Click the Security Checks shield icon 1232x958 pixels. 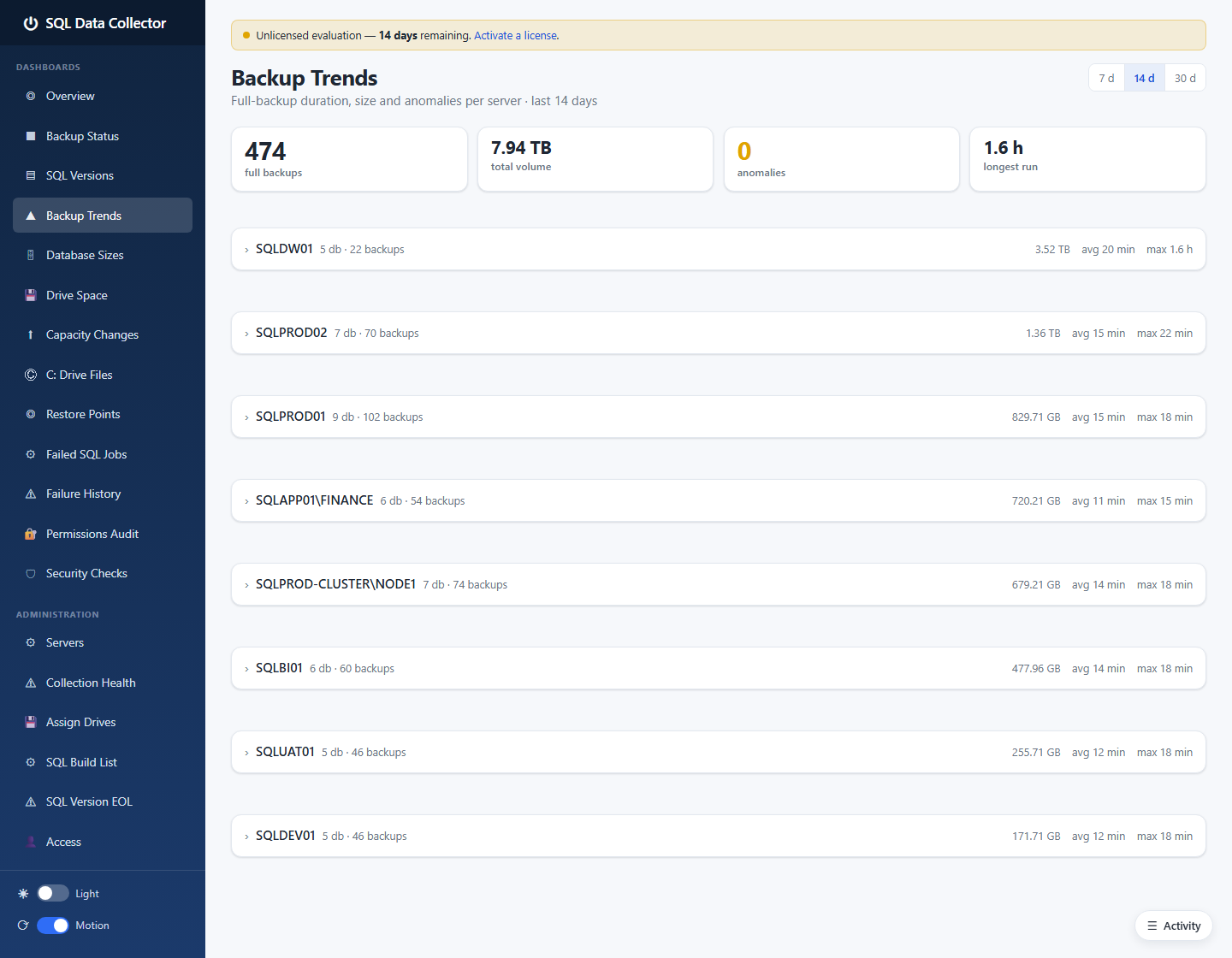point(31,573)
